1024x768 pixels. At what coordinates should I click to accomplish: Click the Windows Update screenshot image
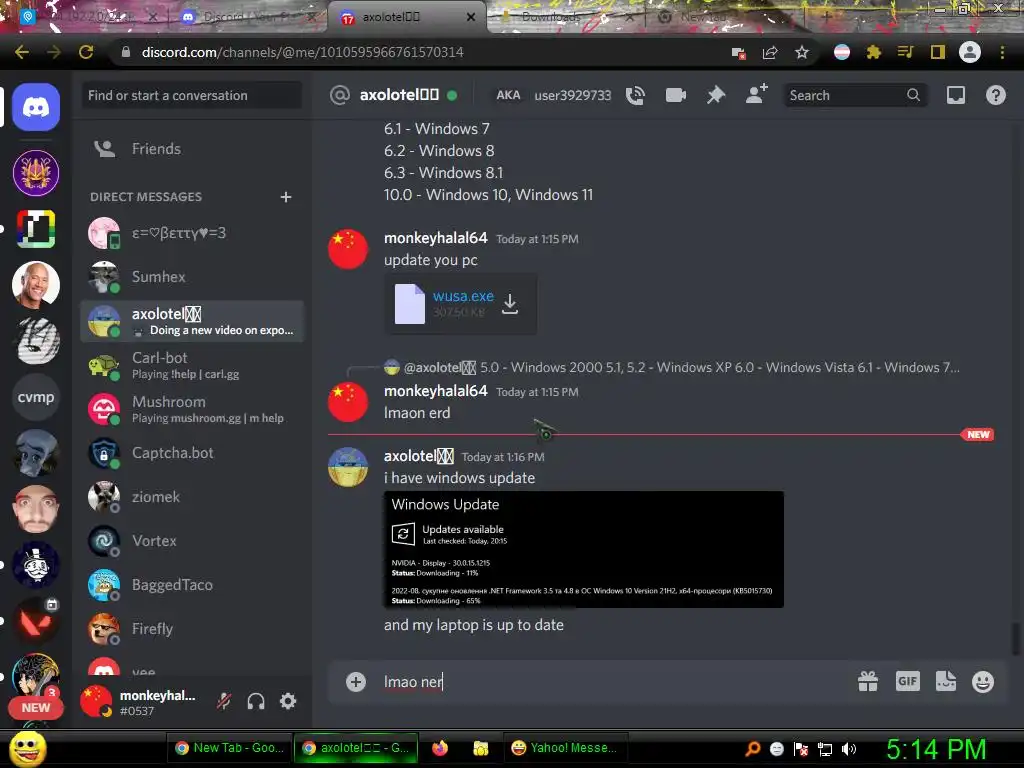584,549
